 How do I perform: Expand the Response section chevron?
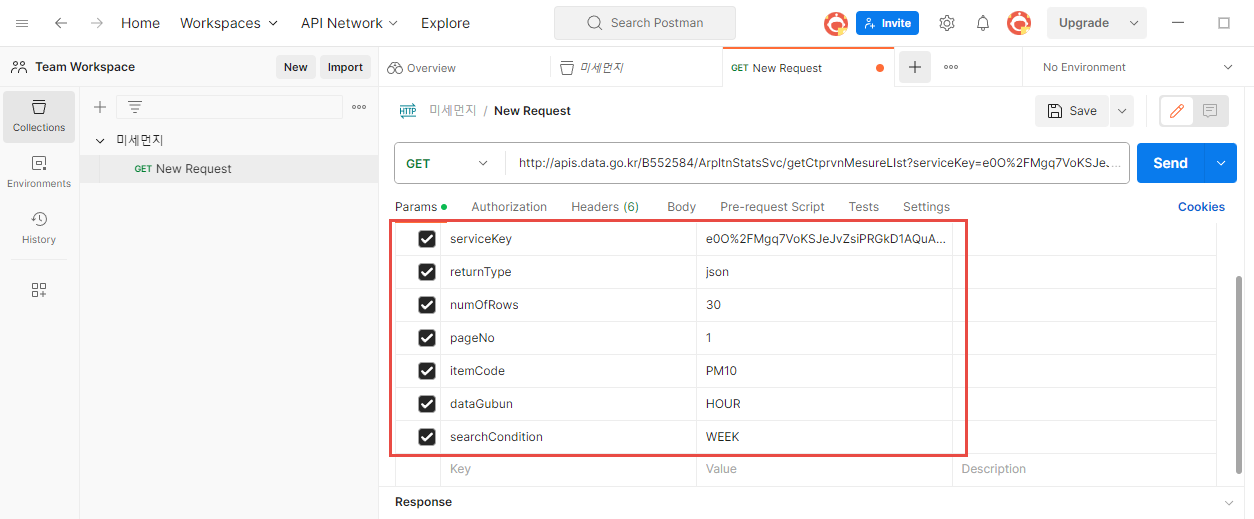(x=1229, y=502)
